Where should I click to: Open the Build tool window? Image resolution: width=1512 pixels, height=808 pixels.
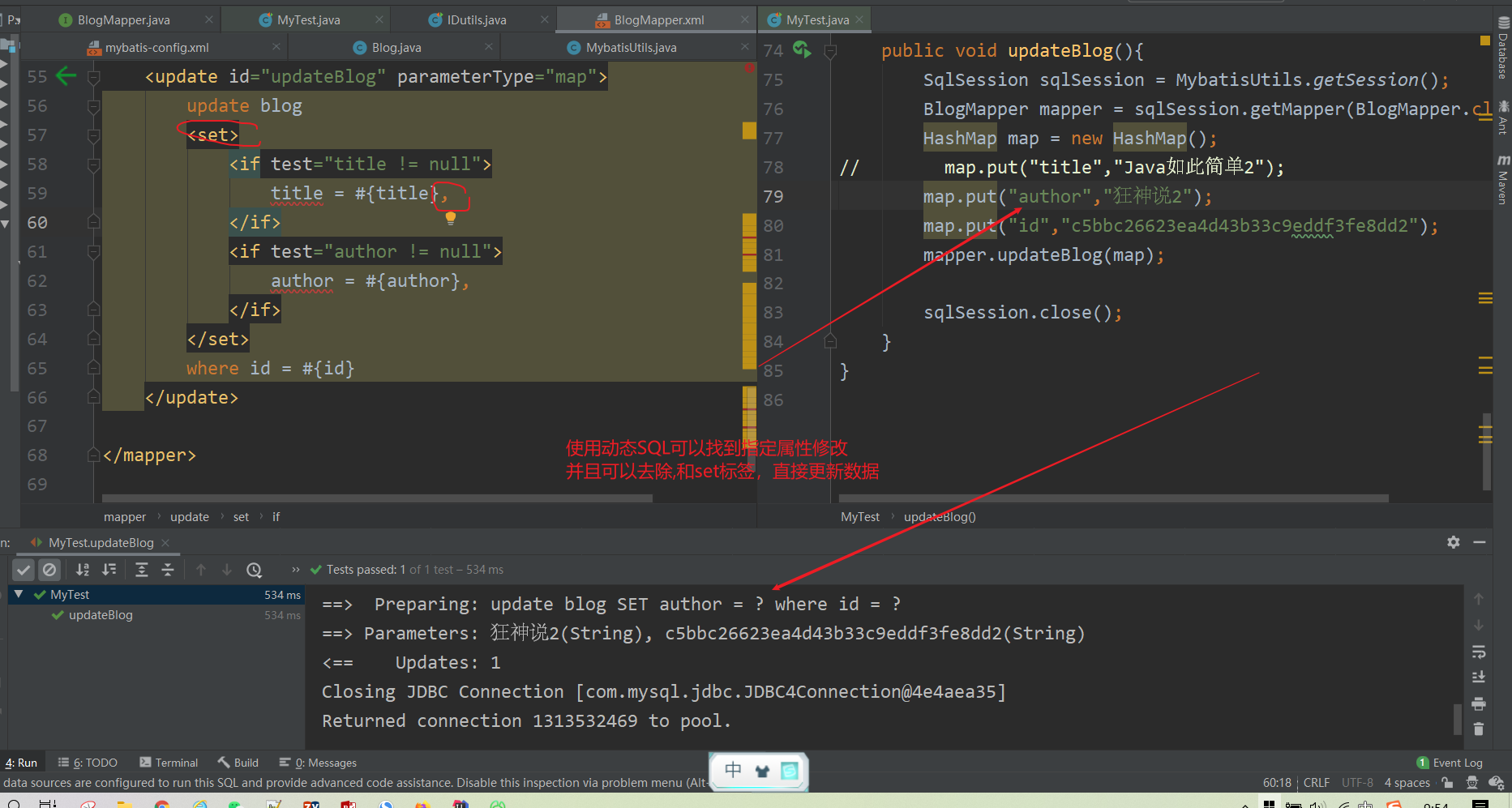pos(238,763)
